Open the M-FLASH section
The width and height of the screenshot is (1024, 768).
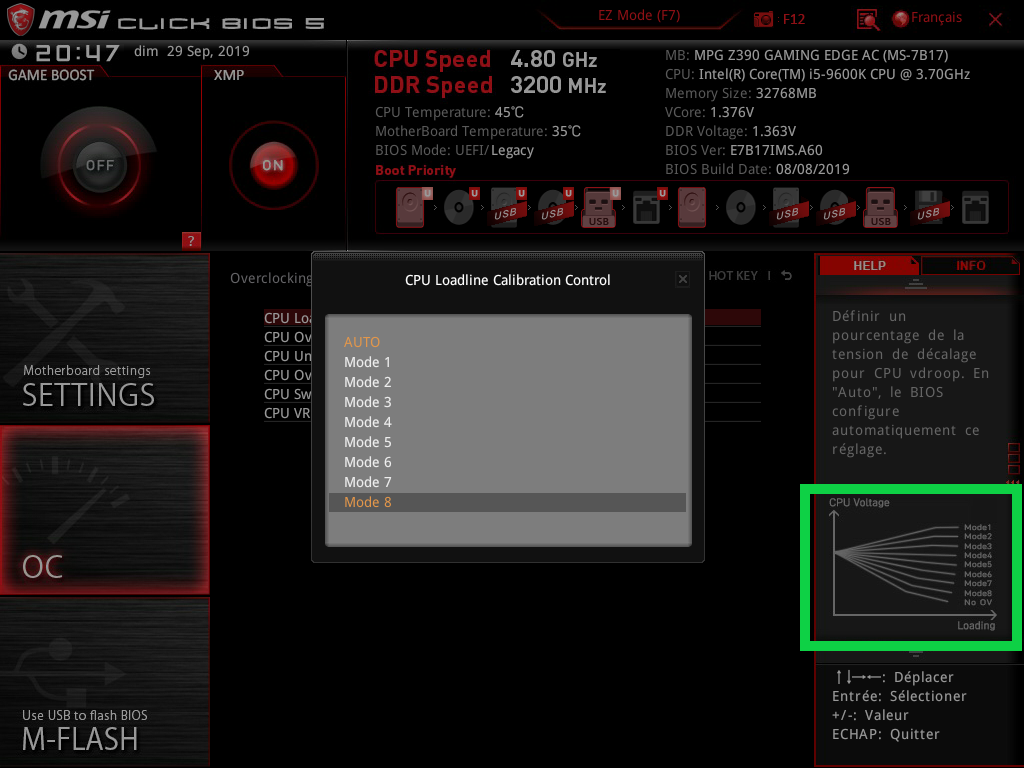(104, 682)
